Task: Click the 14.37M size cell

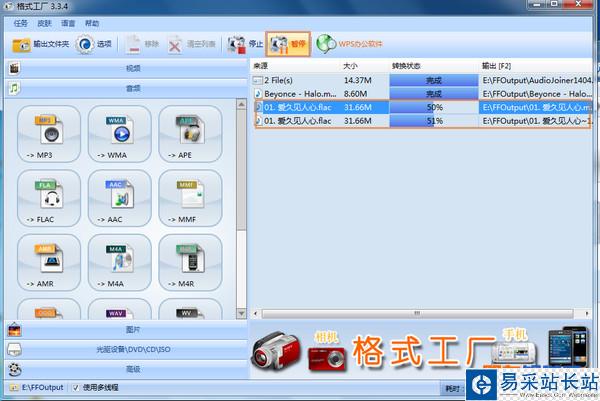Action: (x=357, y=80)
